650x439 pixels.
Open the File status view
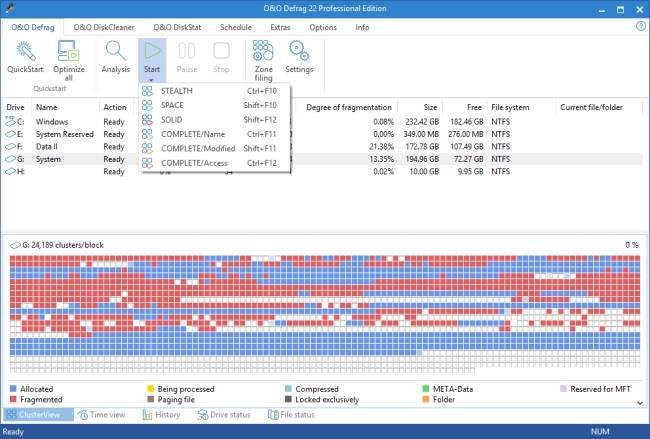point(291,415)
